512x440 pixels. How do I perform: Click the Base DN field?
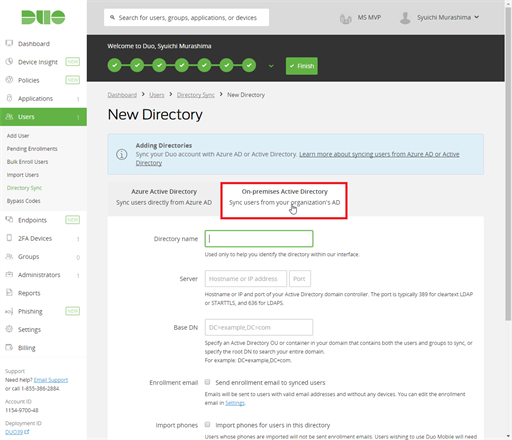coord(259,327)
